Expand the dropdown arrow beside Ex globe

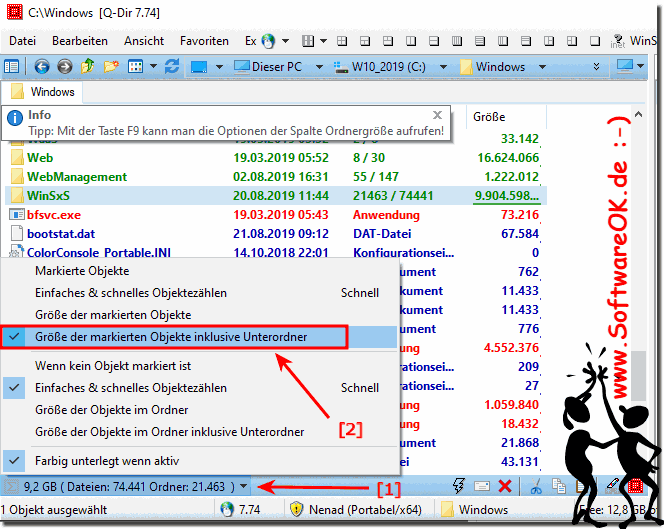tap(285, 41)
